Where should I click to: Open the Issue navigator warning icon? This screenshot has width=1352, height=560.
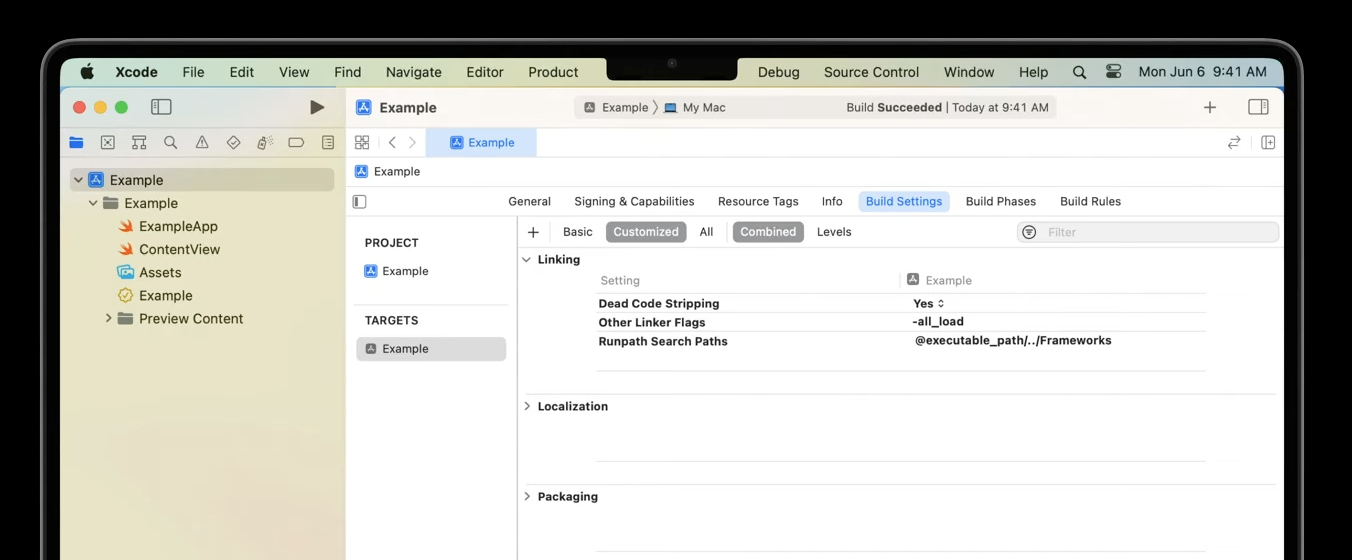(x=202, y=142)
